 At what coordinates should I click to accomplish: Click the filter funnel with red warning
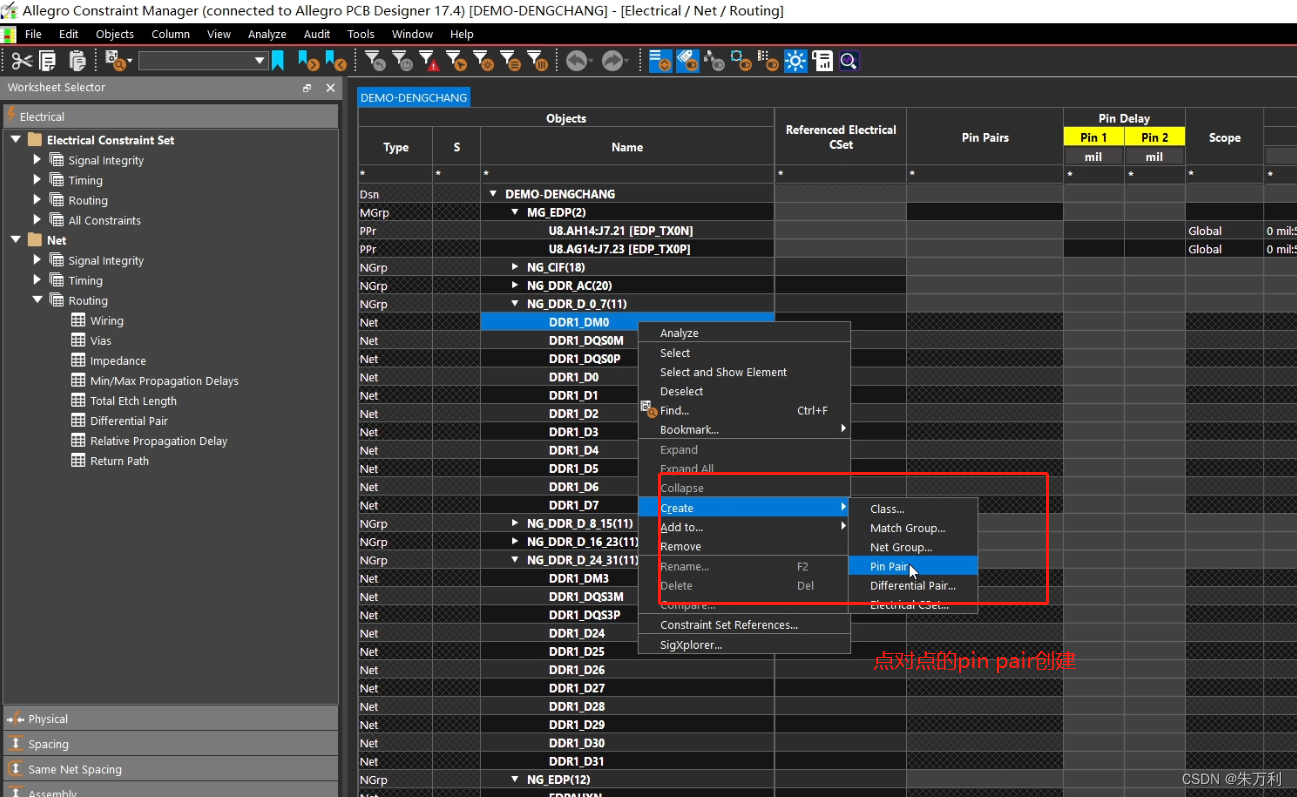[x=429, y=61]
